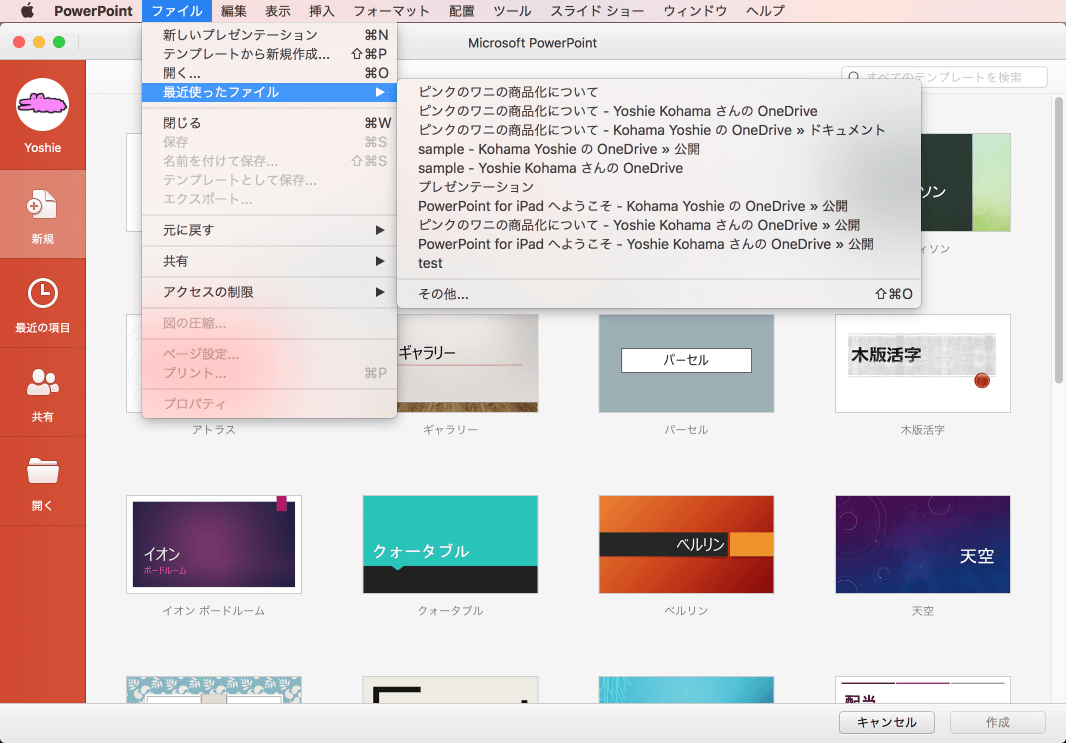Expand the 元に戻す submenu
The width and height of the screenshot is (1066, 743).
click(269, 230)
